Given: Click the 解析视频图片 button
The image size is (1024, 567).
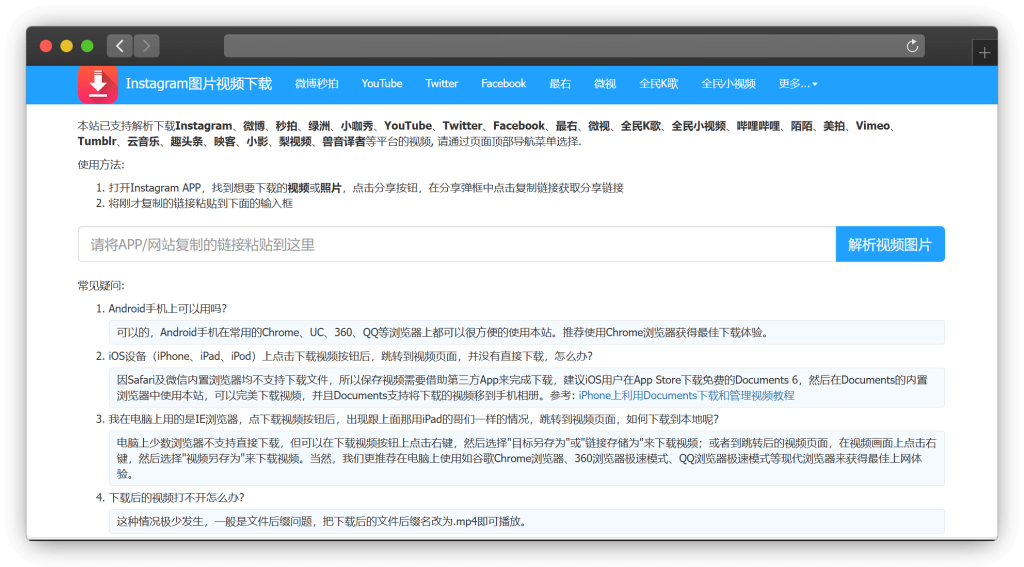Looking at the screenshot, I should tap(890, 244).
